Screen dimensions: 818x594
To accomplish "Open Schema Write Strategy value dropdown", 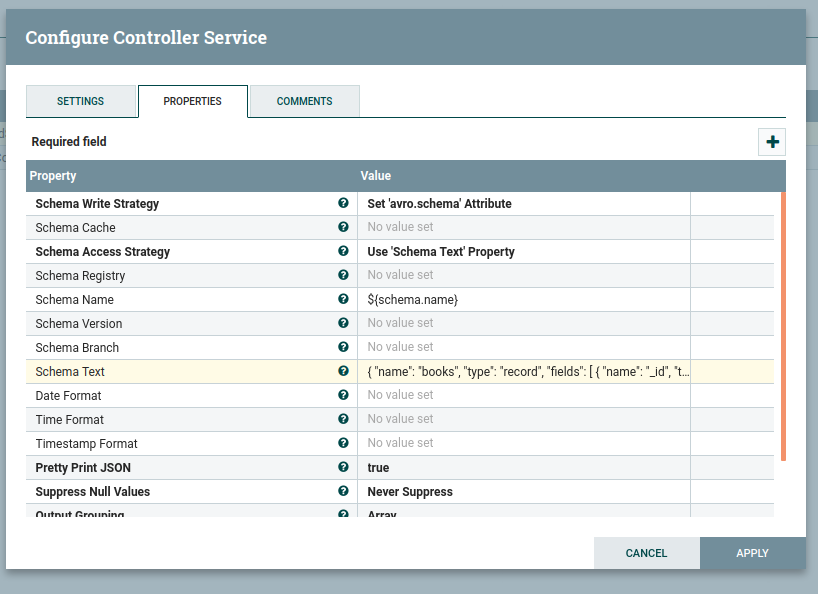I will pos(523,204).
